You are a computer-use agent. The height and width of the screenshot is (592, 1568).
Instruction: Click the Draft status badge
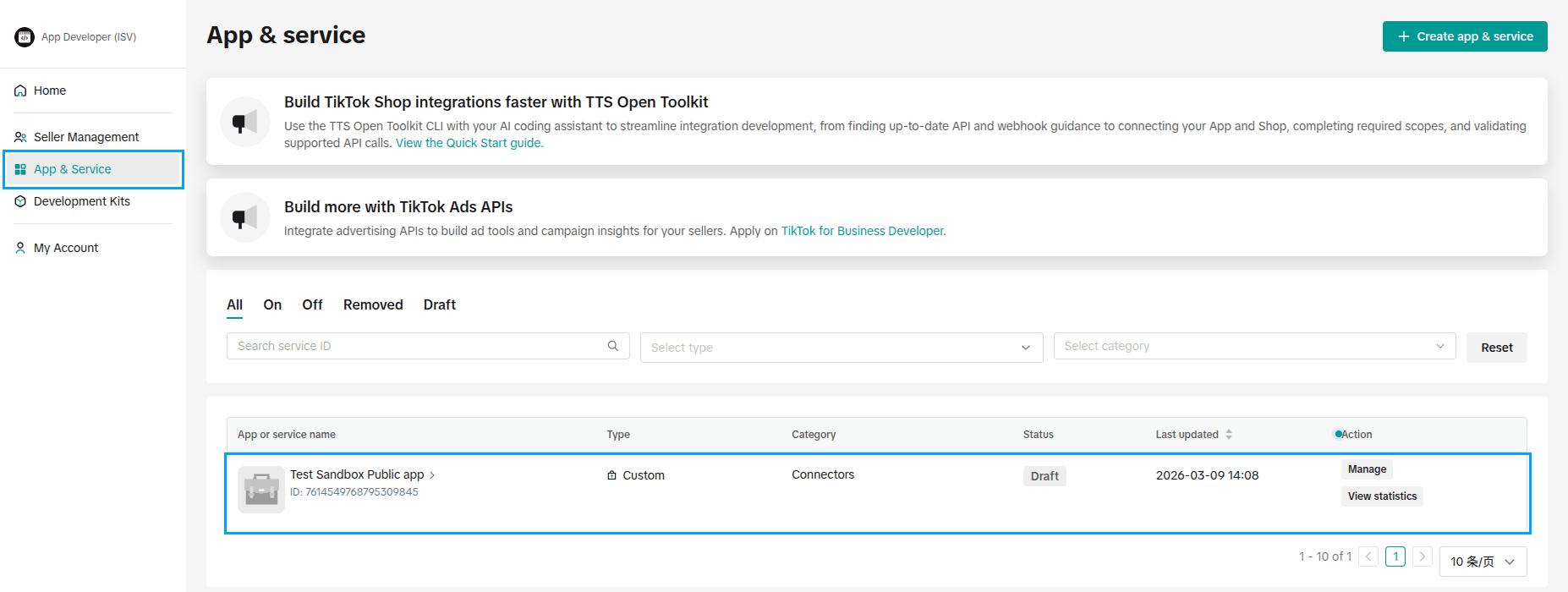tap(1044, 476)
